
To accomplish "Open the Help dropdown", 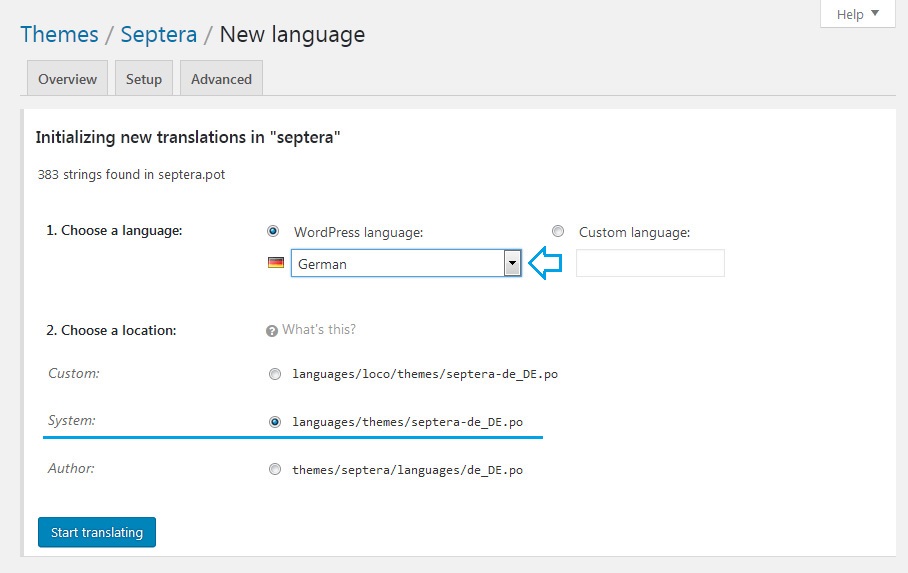I will click(x=858, y=14).
